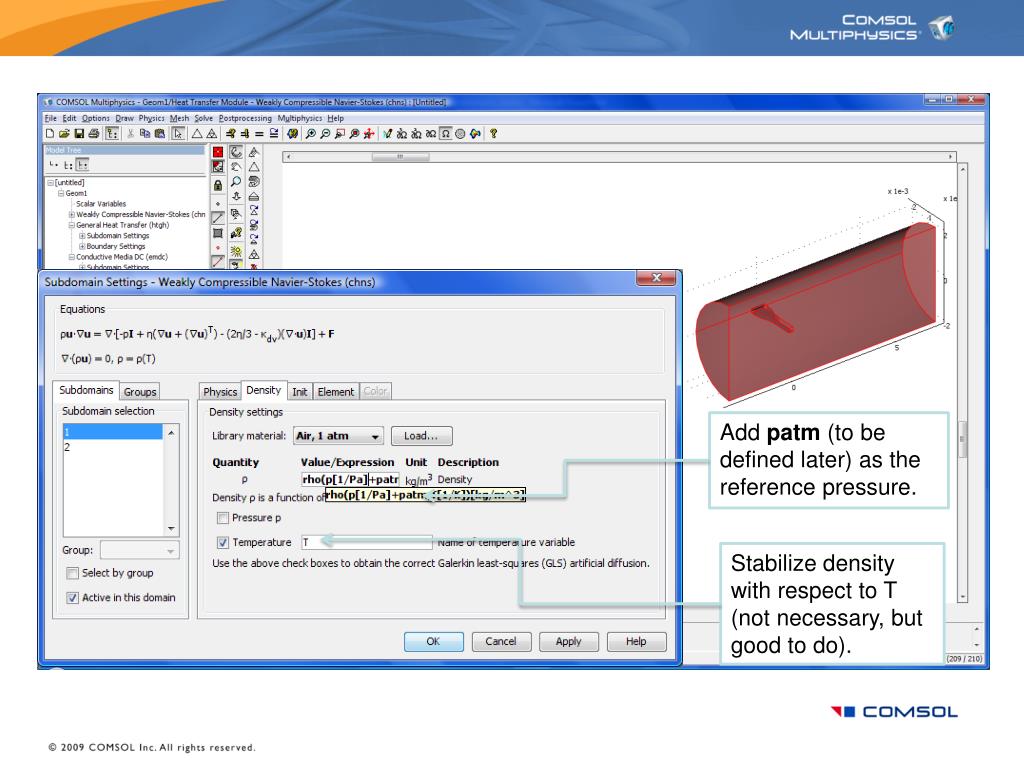This screenshot has width=1024, height=768.
Task: Open the Postprocessing menu
Action: pos(245,118)
